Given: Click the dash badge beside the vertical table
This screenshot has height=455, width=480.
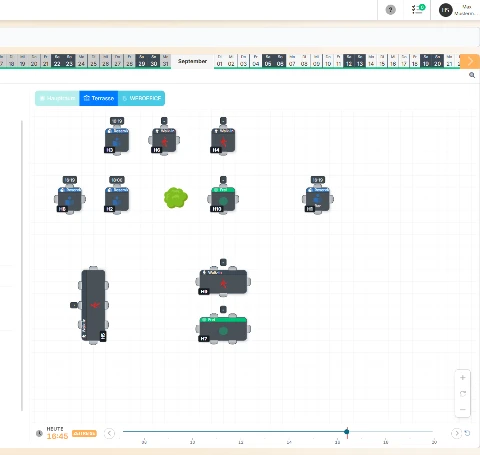Looking at the screenshot, I should coord(74,305).
